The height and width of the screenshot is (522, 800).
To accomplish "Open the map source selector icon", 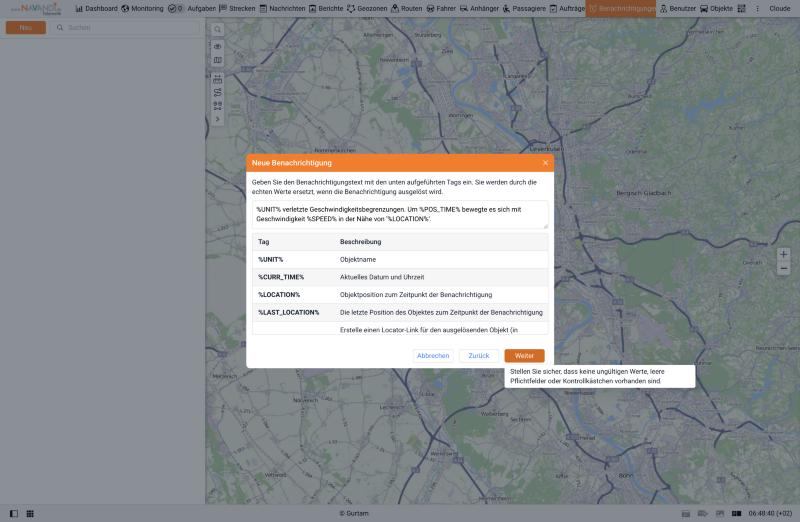I will 217,60.
